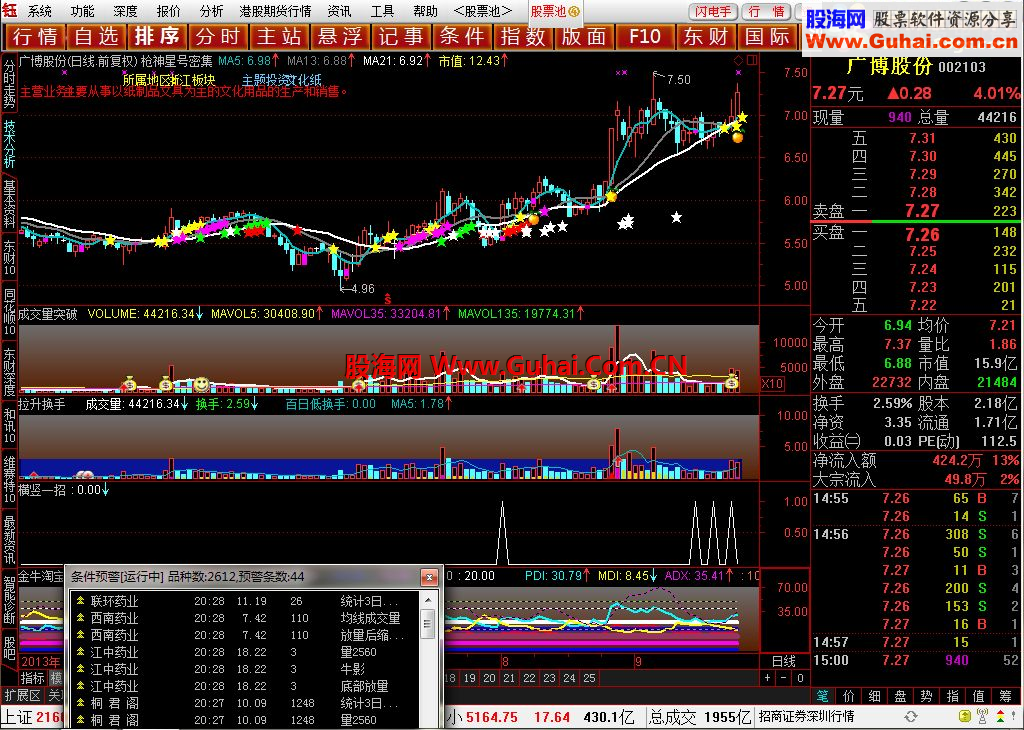This screenshot has height=730, width=1024.
Task: Switch to 智能诊断 side tab
Action: coord(9,599)
